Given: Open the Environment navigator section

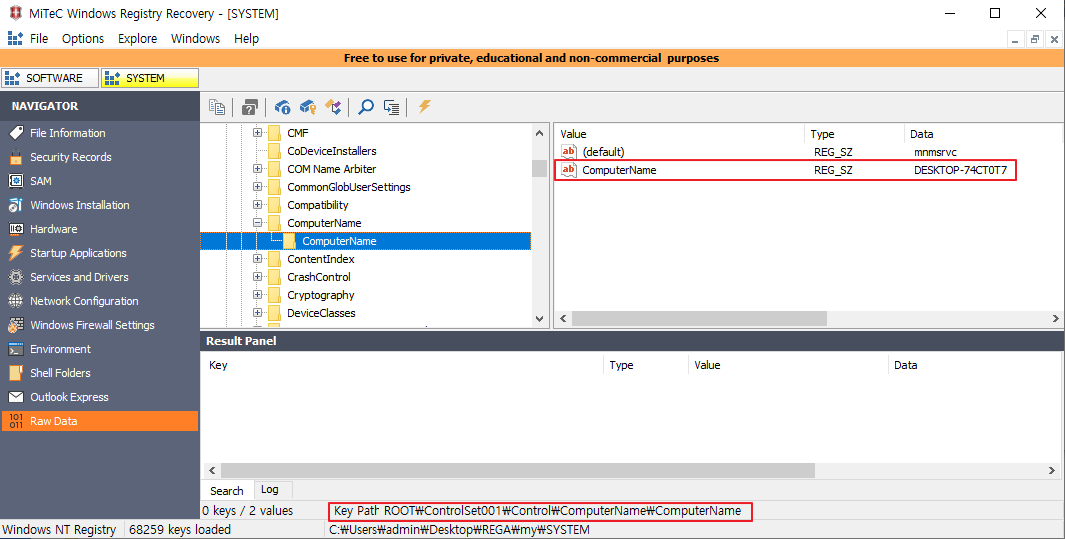Looking at the screenshot, I should [x=99, y=349].
